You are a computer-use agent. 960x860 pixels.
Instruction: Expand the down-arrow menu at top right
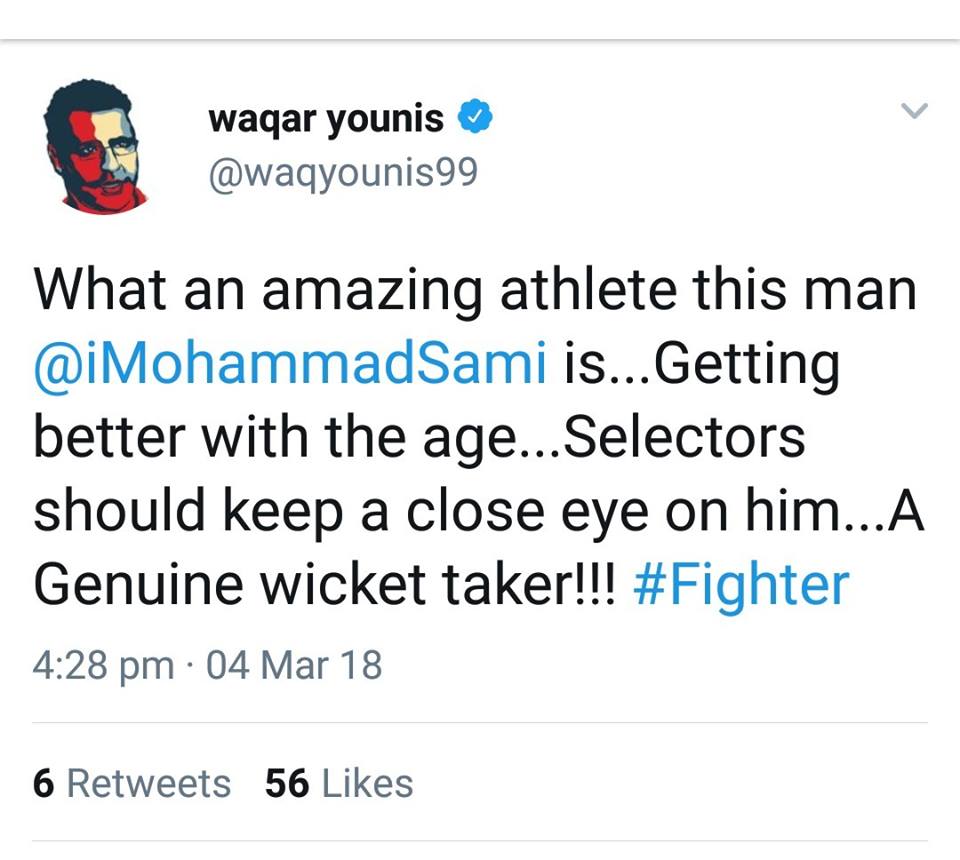[x=912, y=110]
